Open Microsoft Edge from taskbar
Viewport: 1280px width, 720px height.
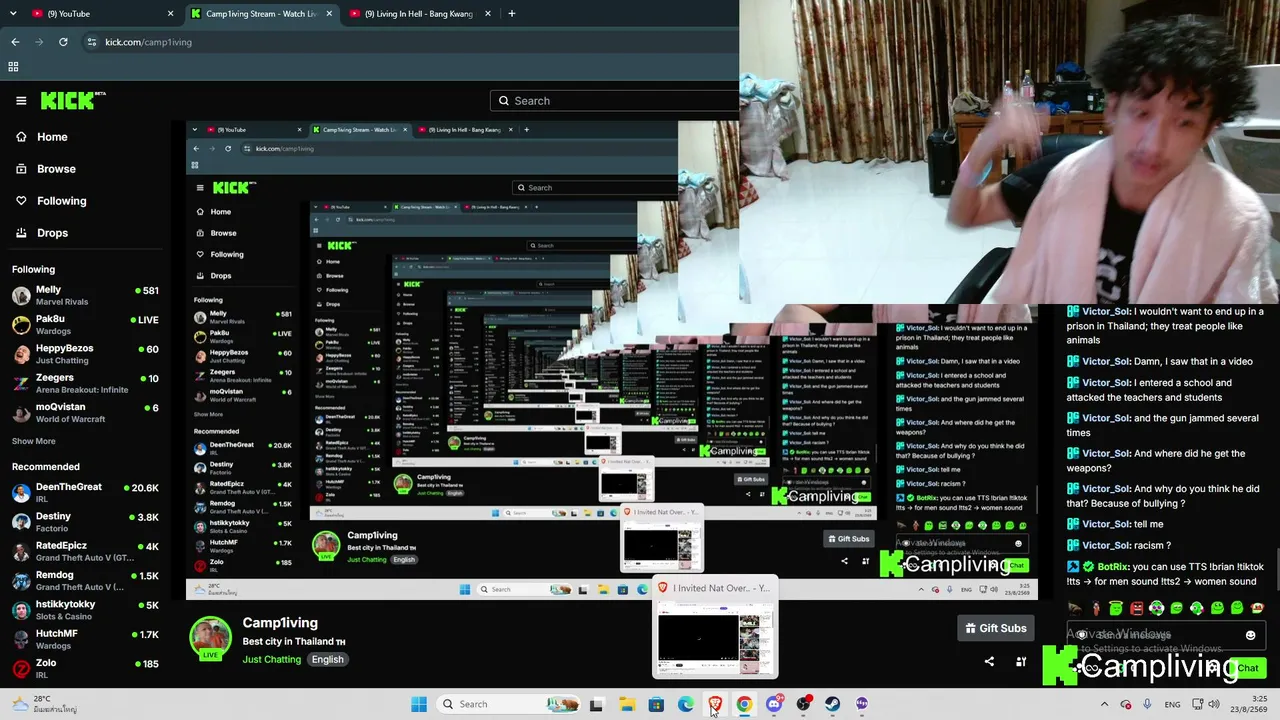click(x=686, y=704)
